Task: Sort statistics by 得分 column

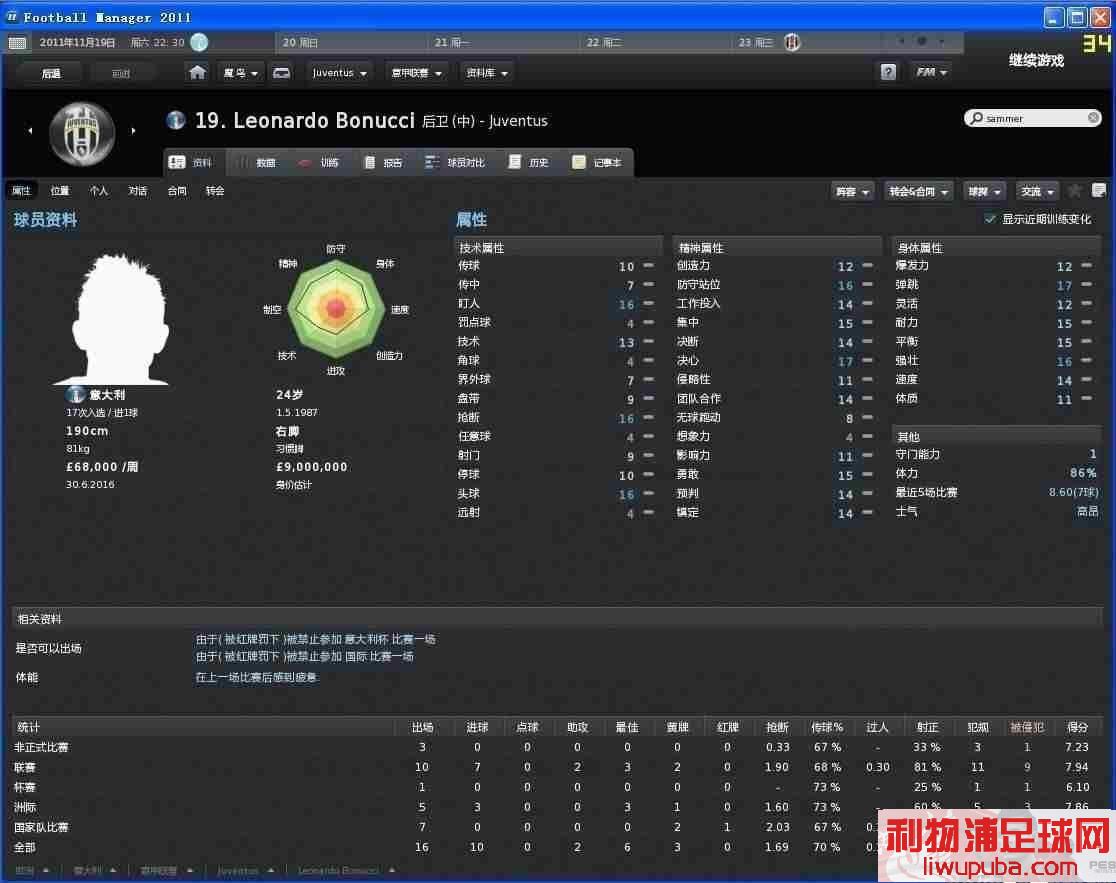Action: click(1078, 726)
